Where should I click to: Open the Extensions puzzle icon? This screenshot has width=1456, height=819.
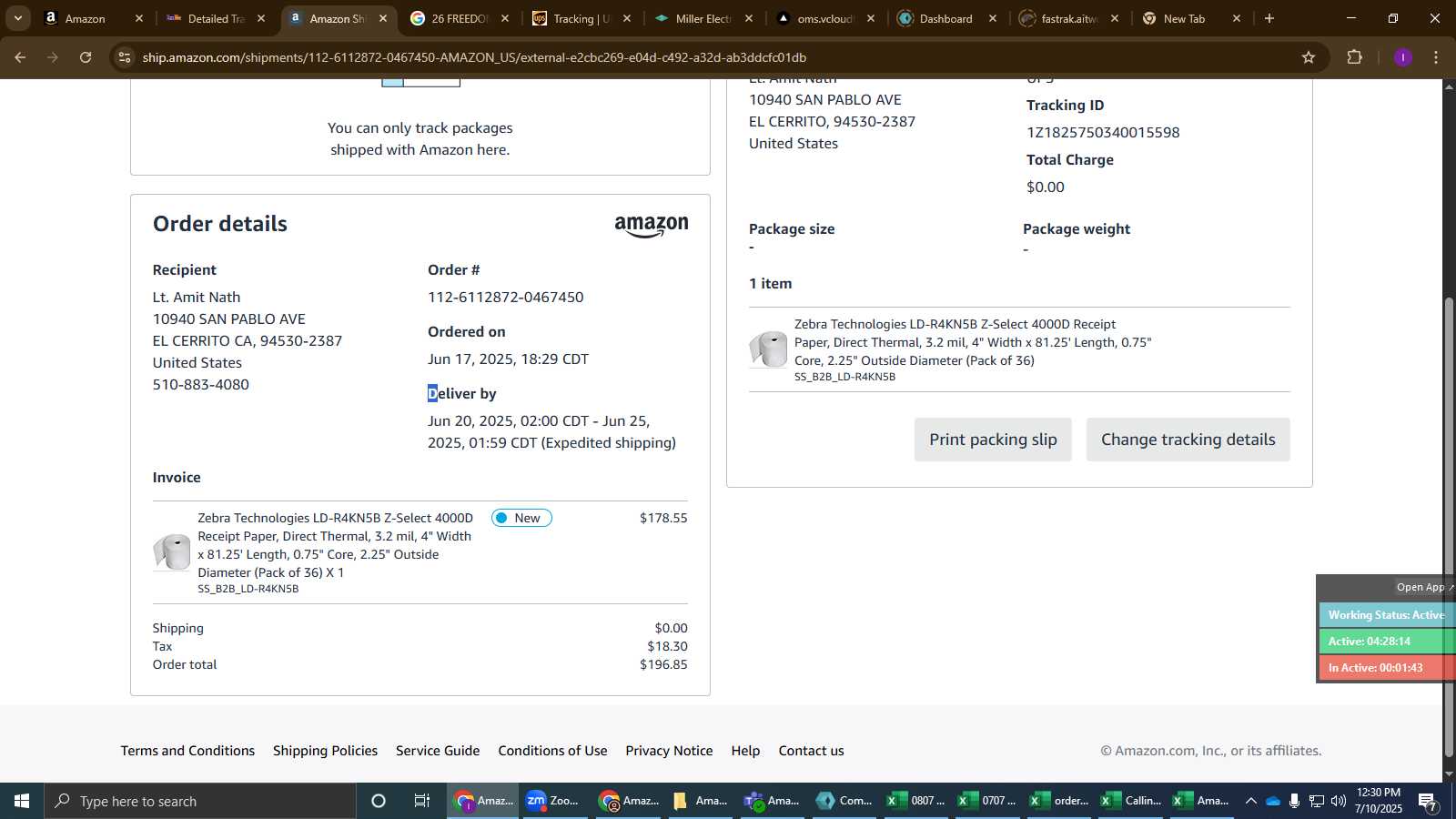(1354, 57)
